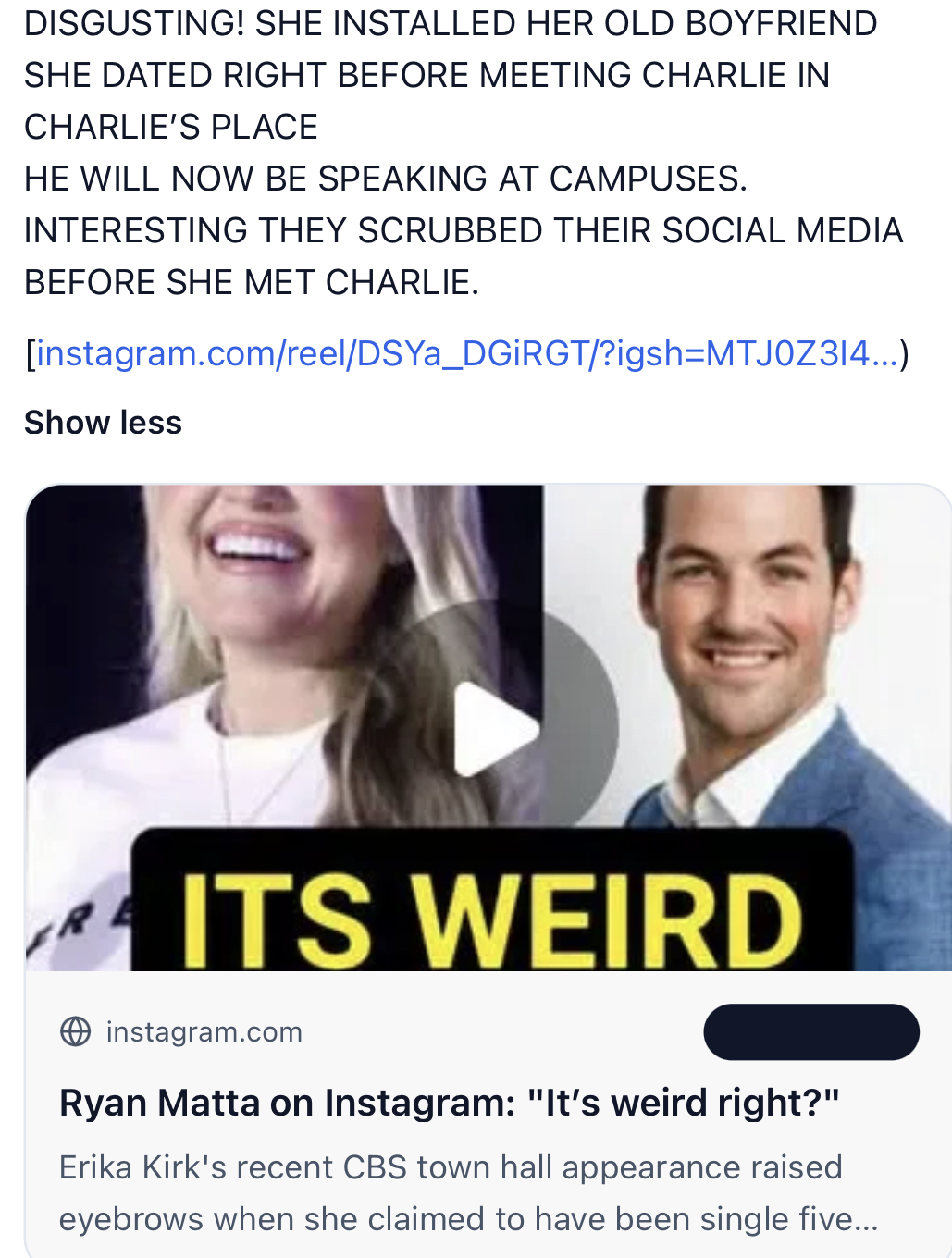This screenshot has height=1258, width=952.
Task: Click the "INTERESTING THEY SCRUBBED" post line
Action: point(463,230)
